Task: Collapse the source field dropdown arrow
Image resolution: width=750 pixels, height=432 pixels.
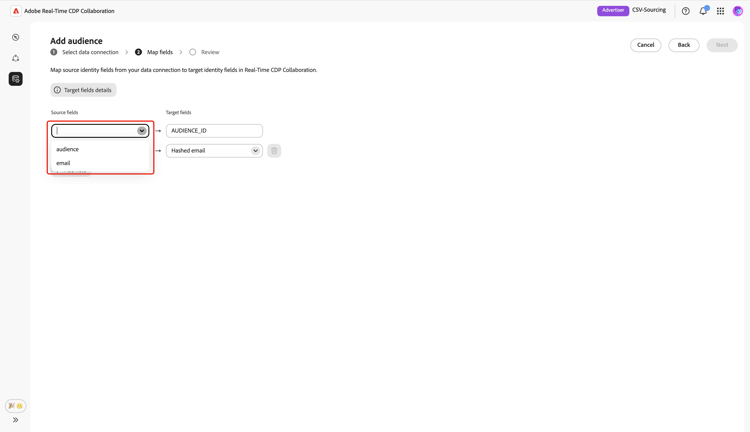Action: click(x=142, y=131)
